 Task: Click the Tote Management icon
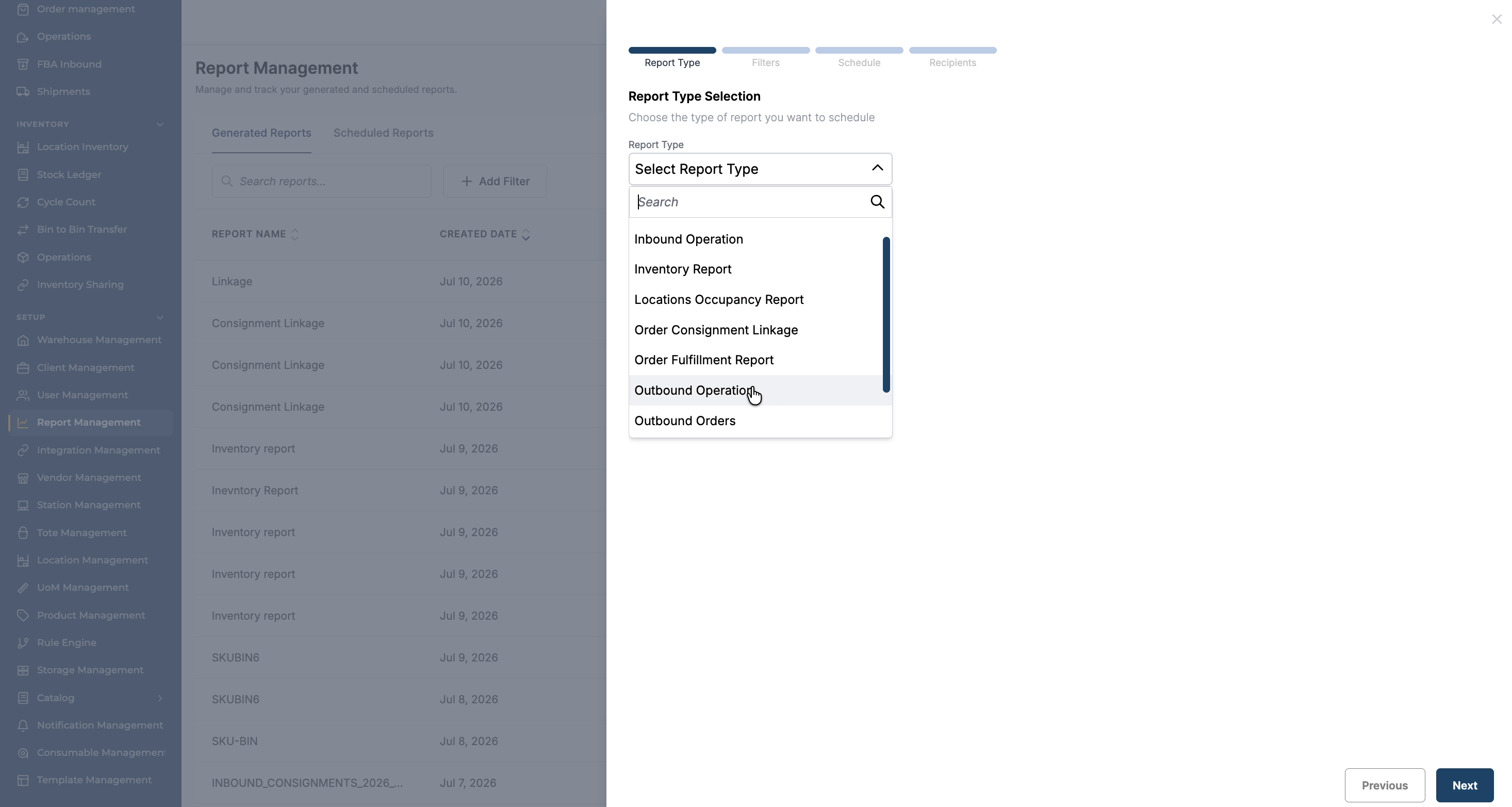pos(23,532)
